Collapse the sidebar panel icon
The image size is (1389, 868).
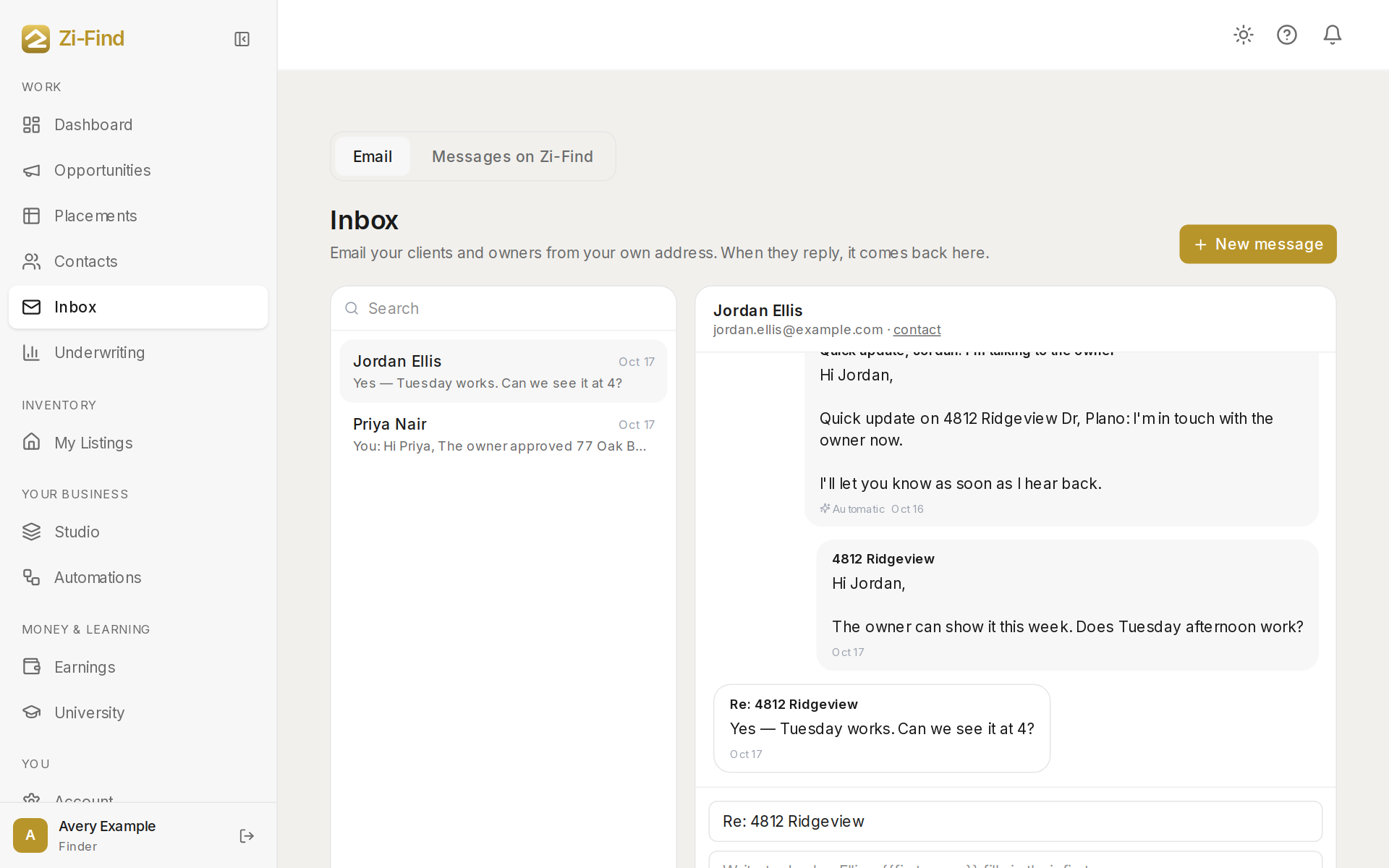(x=242, y=39)
